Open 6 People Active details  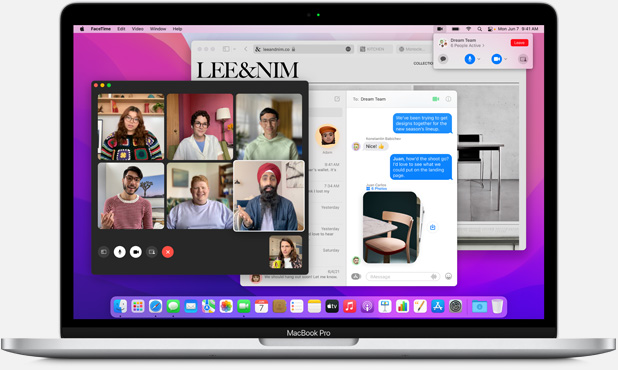(x=467, y=46)
